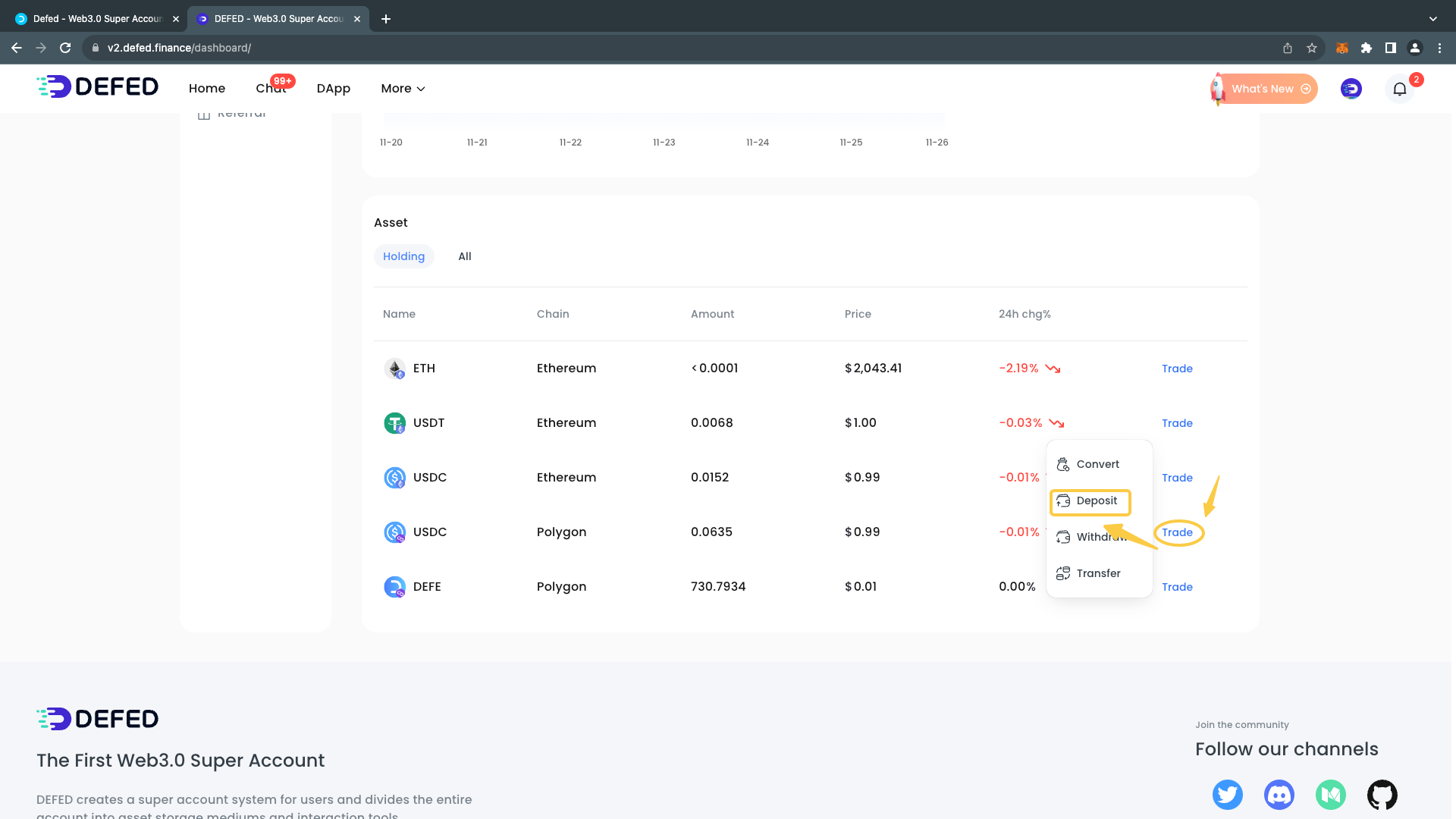Screen dimensions: 1456x819
Task: Open the GitHub channel icon
Action: coord(1382,795)
